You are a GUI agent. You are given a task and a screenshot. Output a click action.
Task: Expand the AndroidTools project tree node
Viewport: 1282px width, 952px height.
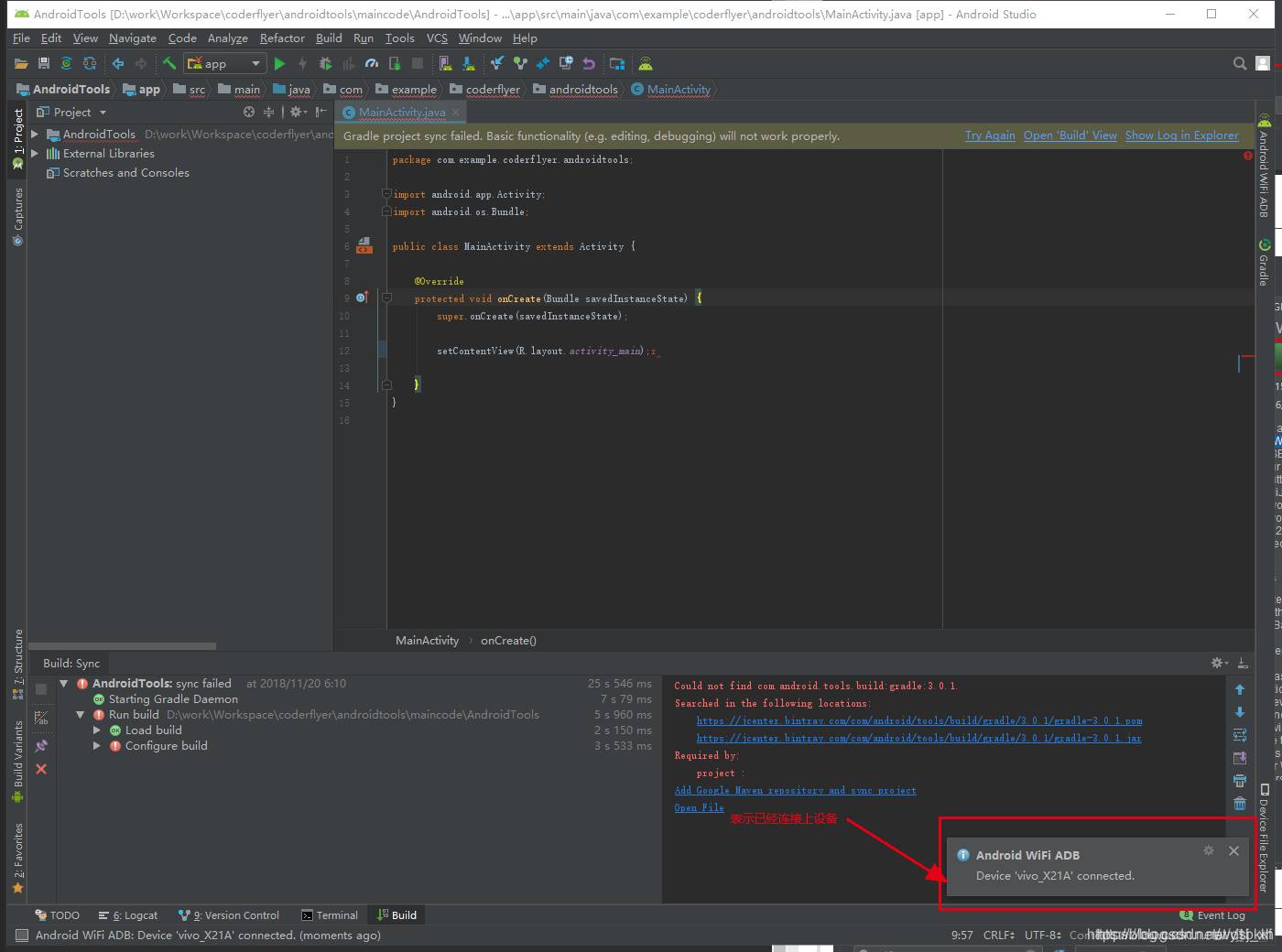point(35,134)
